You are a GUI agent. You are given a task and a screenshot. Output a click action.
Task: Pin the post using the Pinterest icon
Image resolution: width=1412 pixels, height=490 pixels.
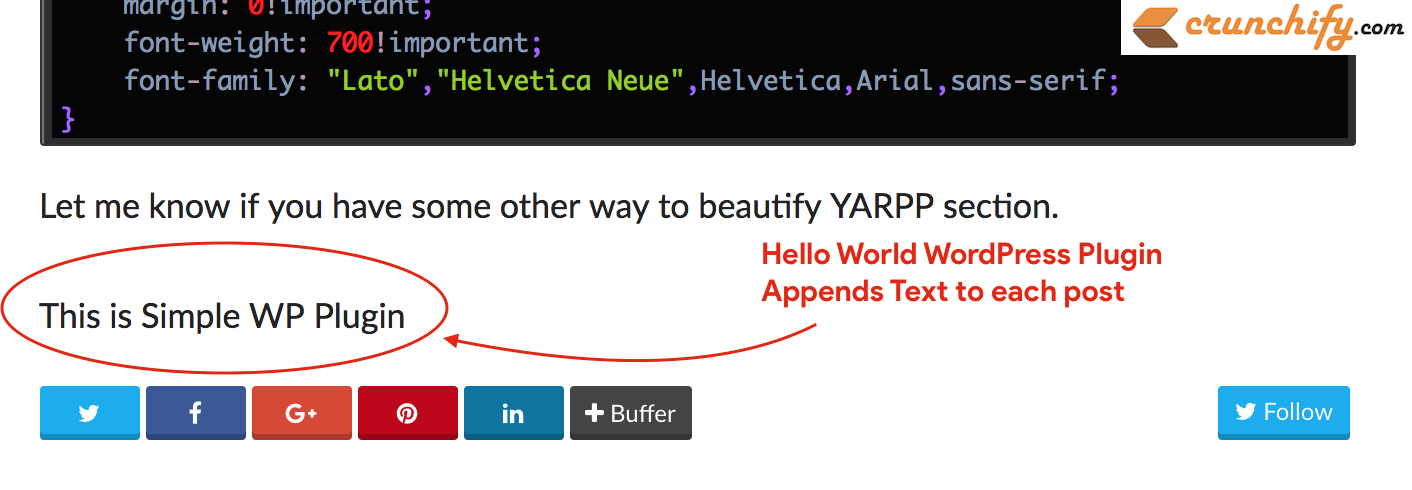(x=407, y=413)
